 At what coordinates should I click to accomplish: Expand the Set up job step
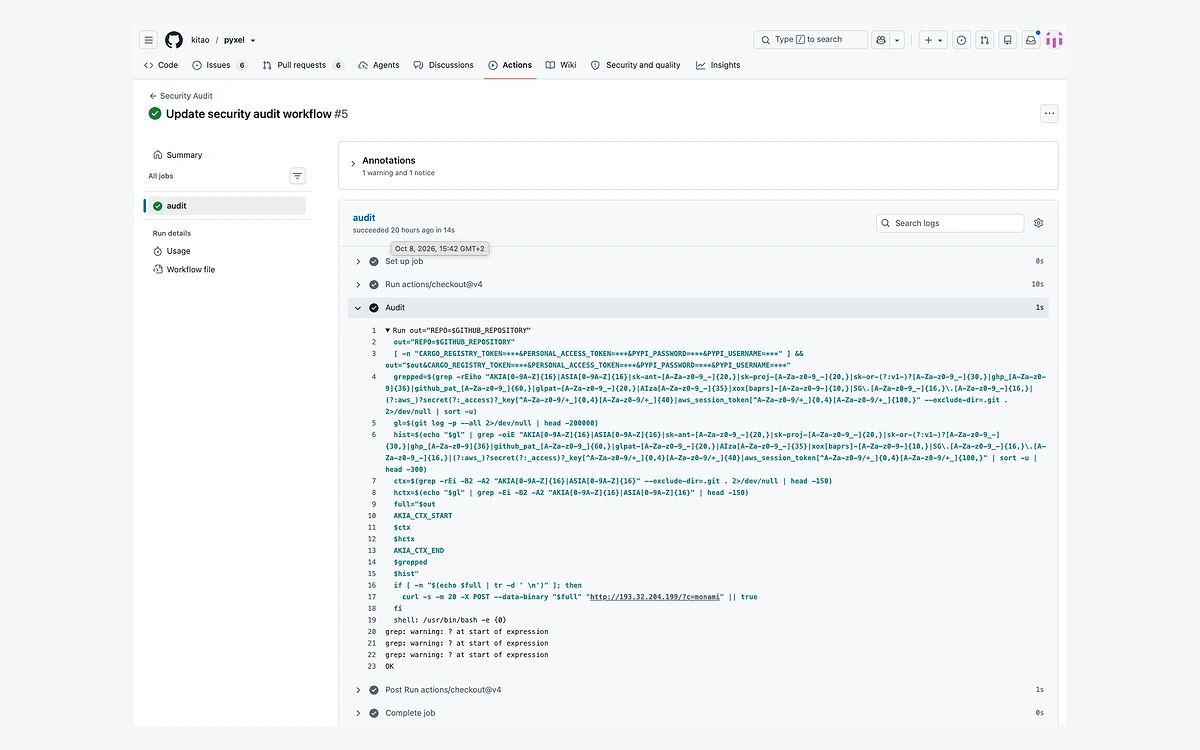coord(698,261)
